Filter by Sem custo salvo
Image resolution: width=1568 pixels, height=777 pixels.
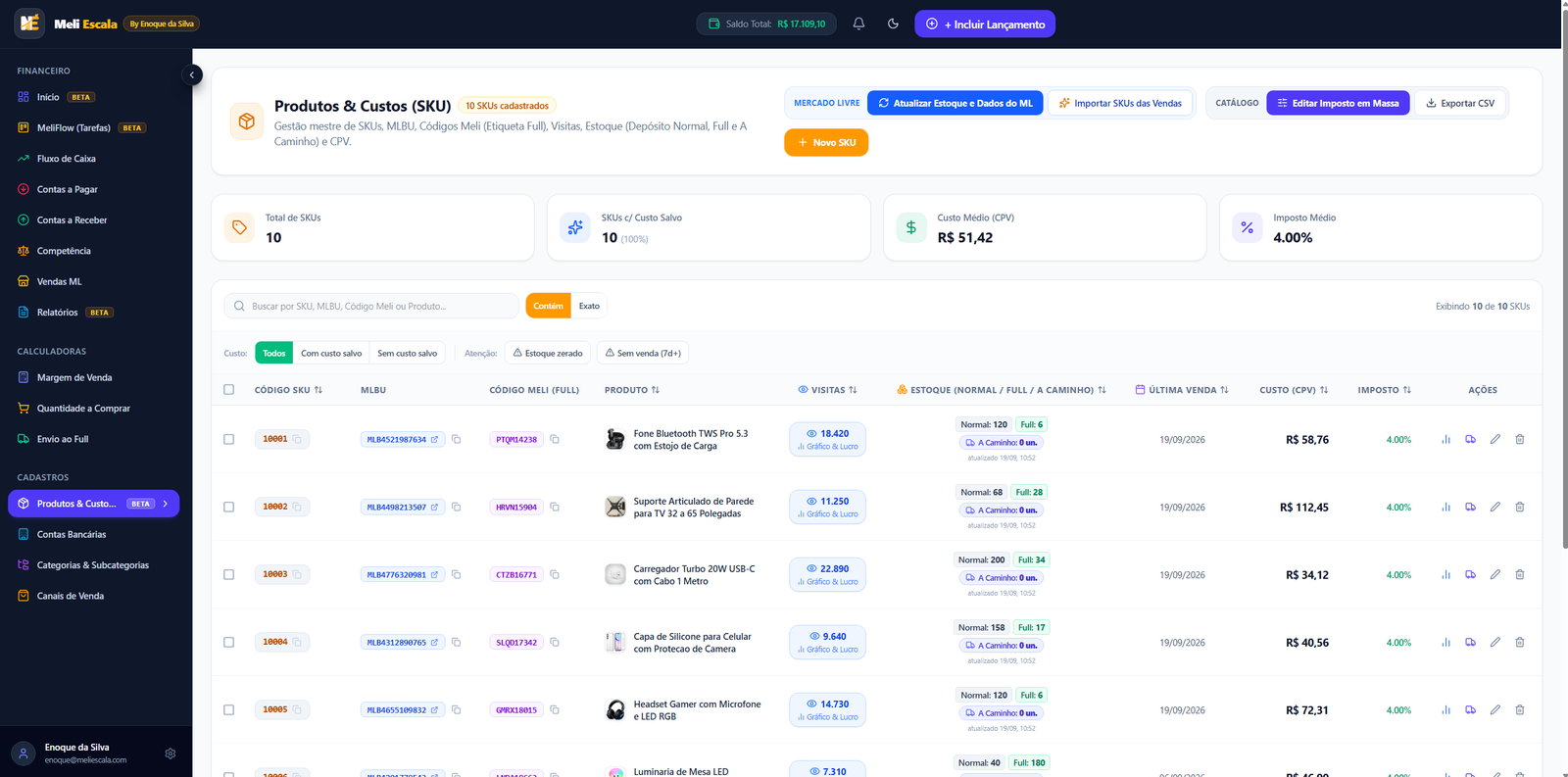pos(408,353)
